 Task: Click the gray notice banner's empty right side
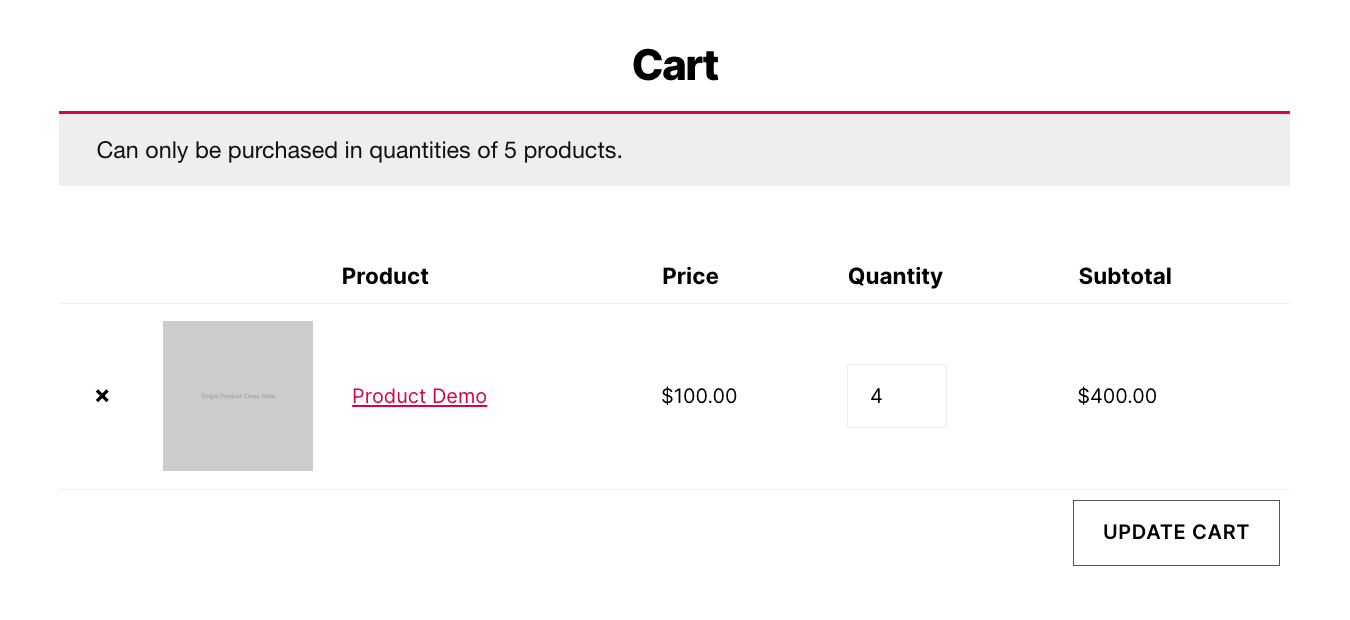click(1000, 151)
